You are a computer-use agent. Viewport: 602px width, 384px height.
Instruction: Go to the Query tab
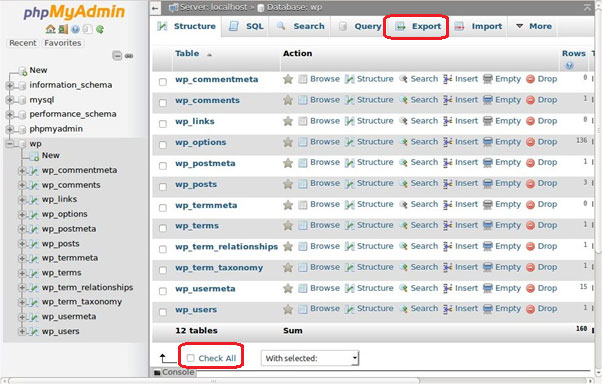pos(359,26)
